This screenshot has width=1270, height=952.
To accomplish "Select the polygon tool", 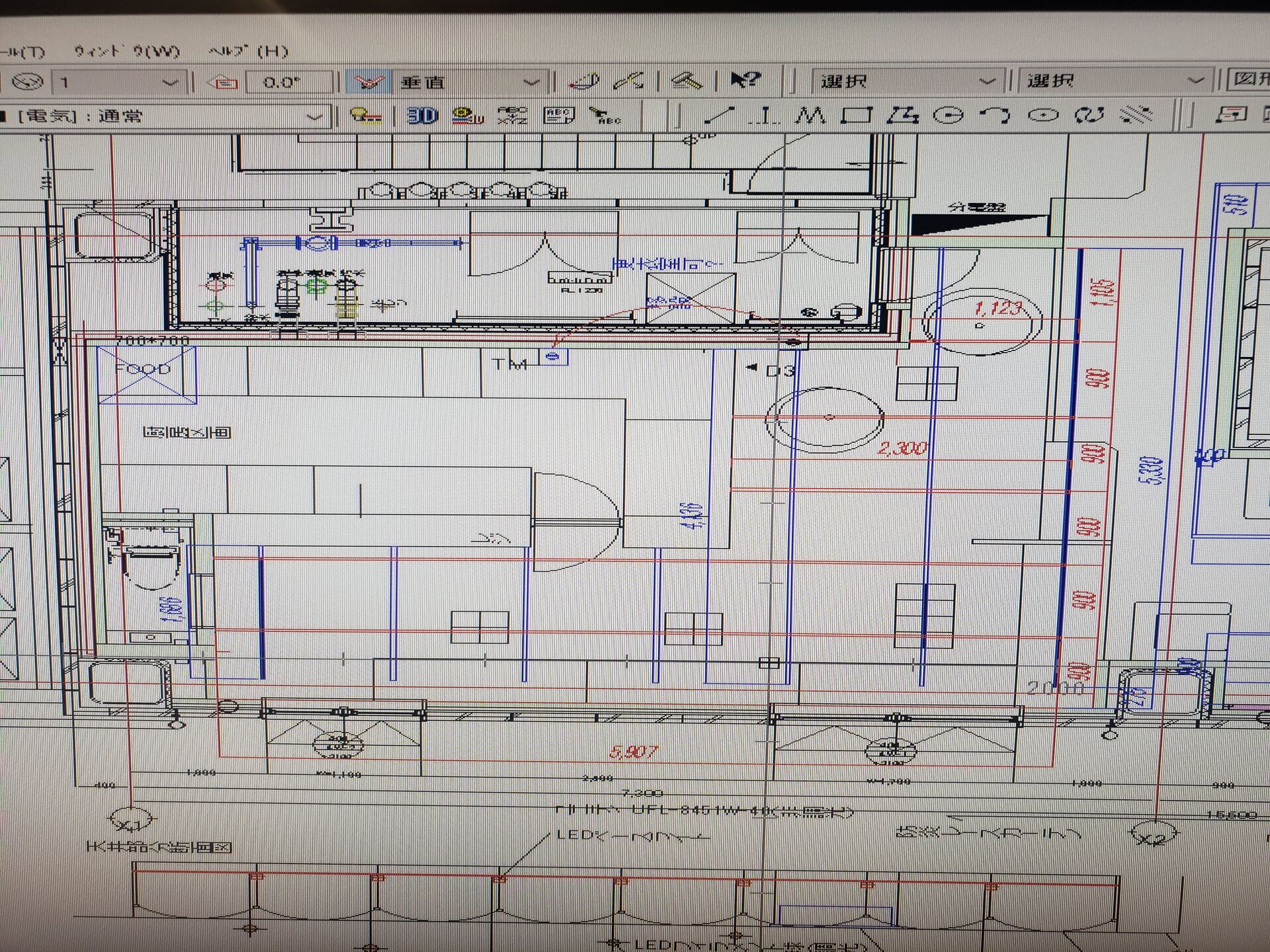I will coord(903,116).
